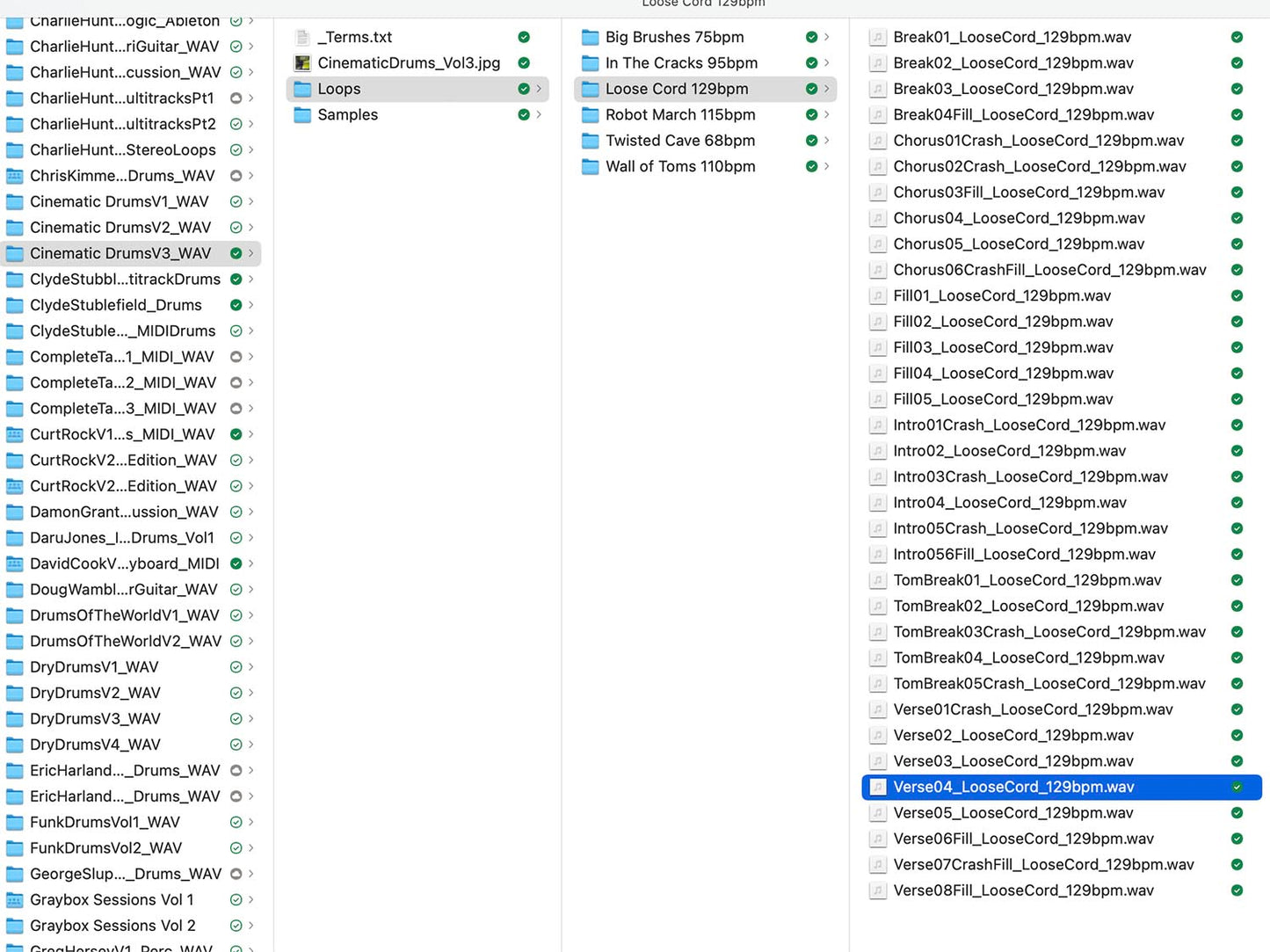This screenshot has height=952, width=1270.
Task: Click audio icon for Verse08Fill_LooseCord_129bpm.wav
Action: (877, 890)
